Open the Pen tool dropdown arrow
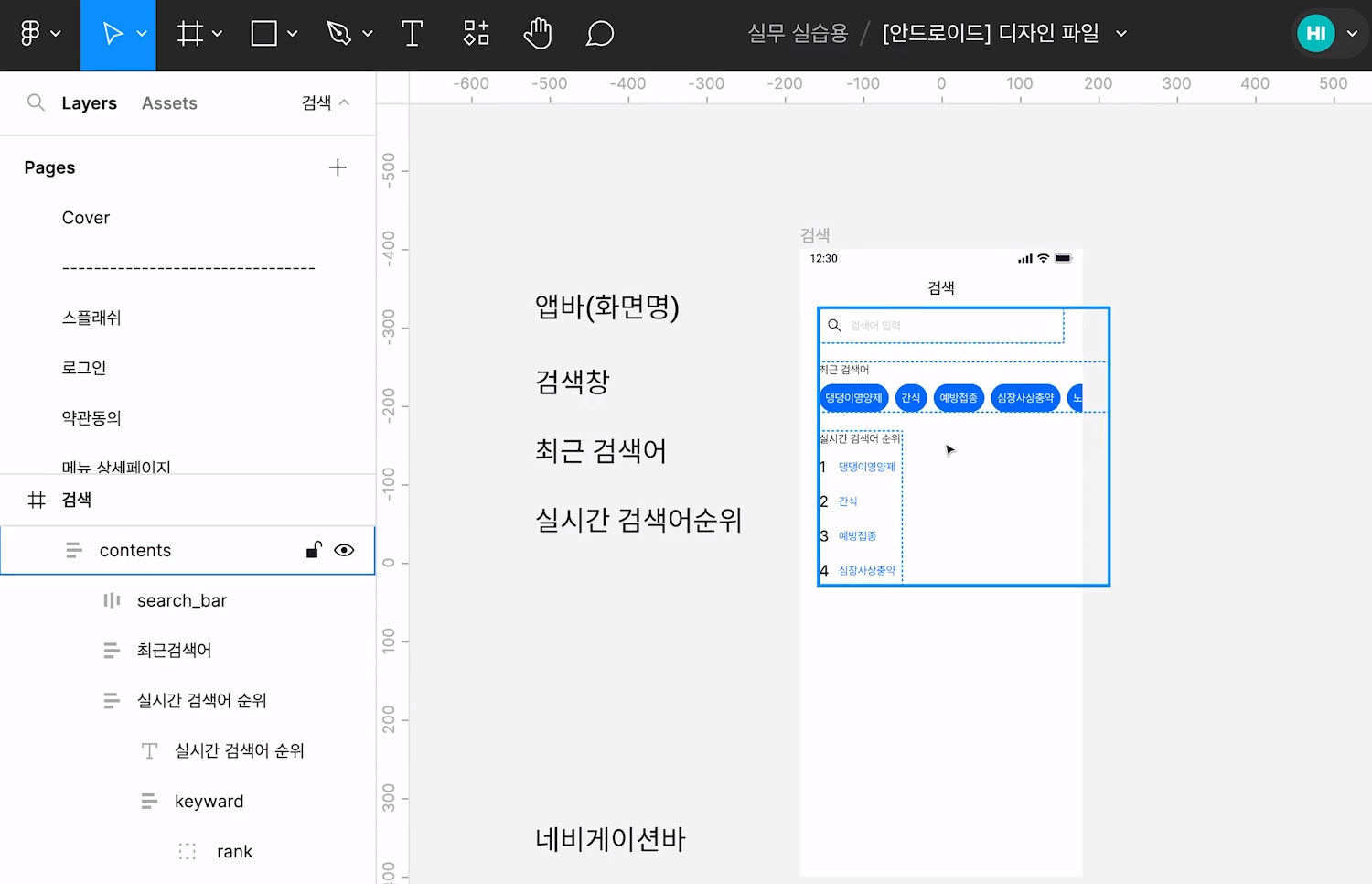Viewport: 1372px width, 884px height. 368,34
